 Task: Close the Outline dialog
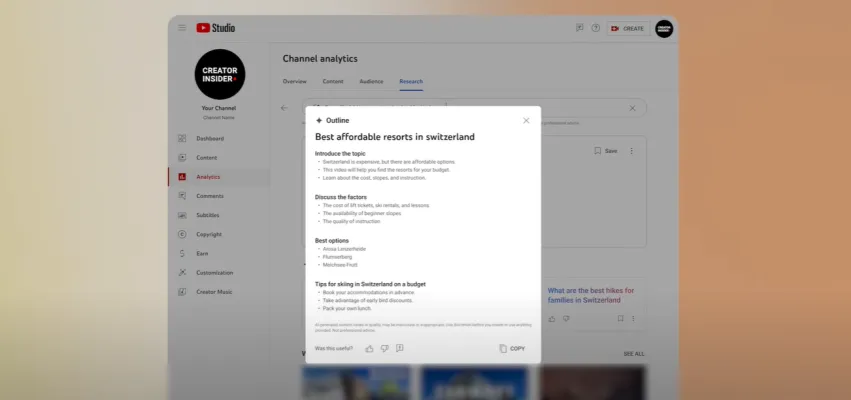526,120
